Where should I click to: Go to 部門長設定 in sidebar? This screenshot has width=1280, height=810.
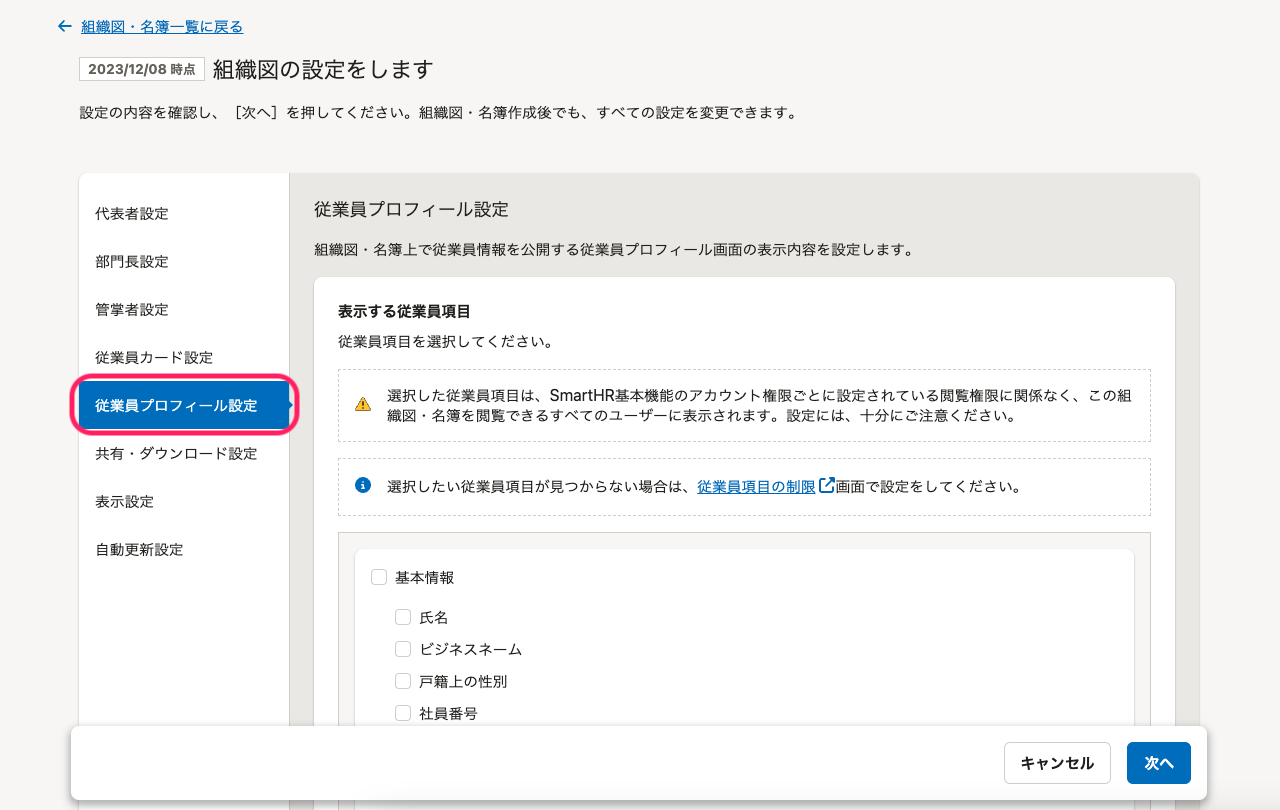[x=132, y=262]
